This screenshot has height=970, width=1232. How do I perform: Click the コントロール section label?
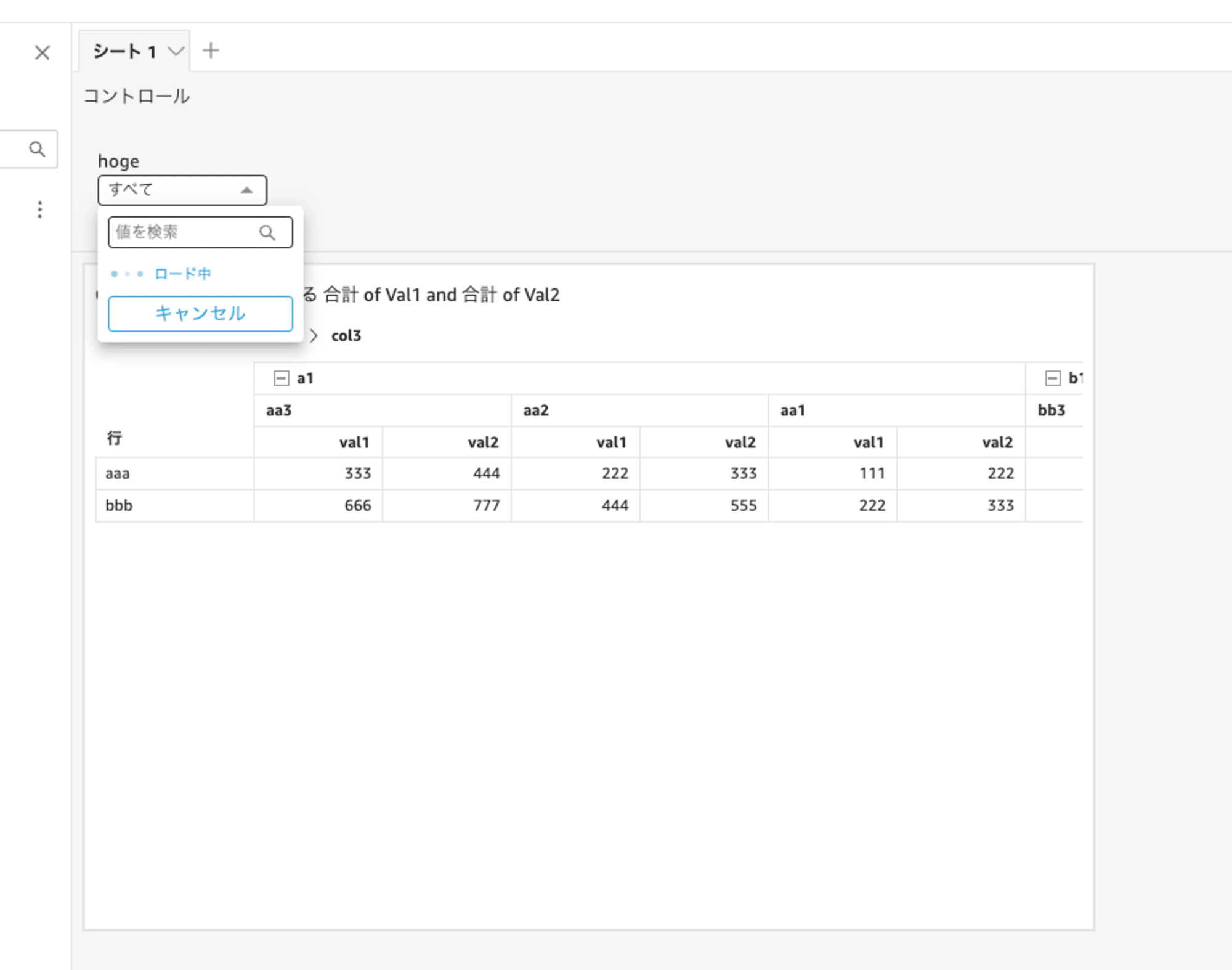click(137, 96)
